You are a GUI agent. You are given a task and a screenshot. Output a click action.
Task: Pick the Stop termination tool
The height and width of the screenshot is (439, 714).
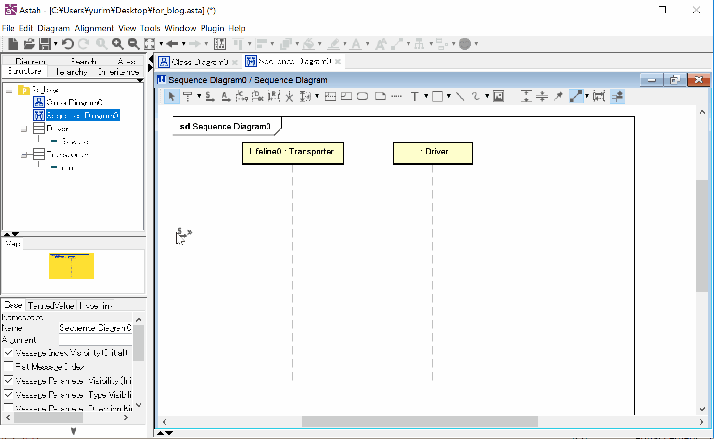tap(289, 96)
